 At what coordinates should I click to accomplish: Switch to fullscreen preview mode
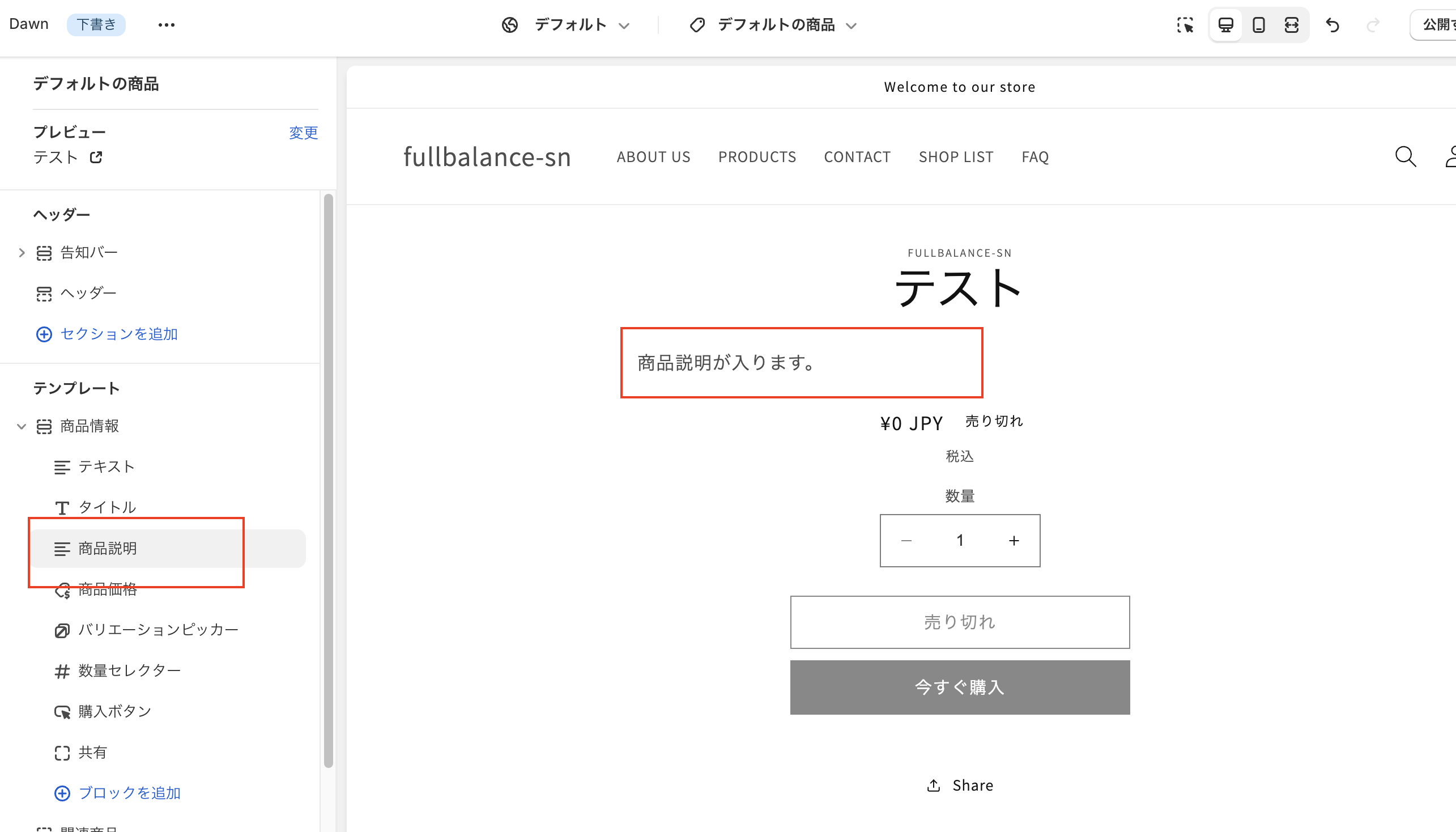pos(1292,25)
